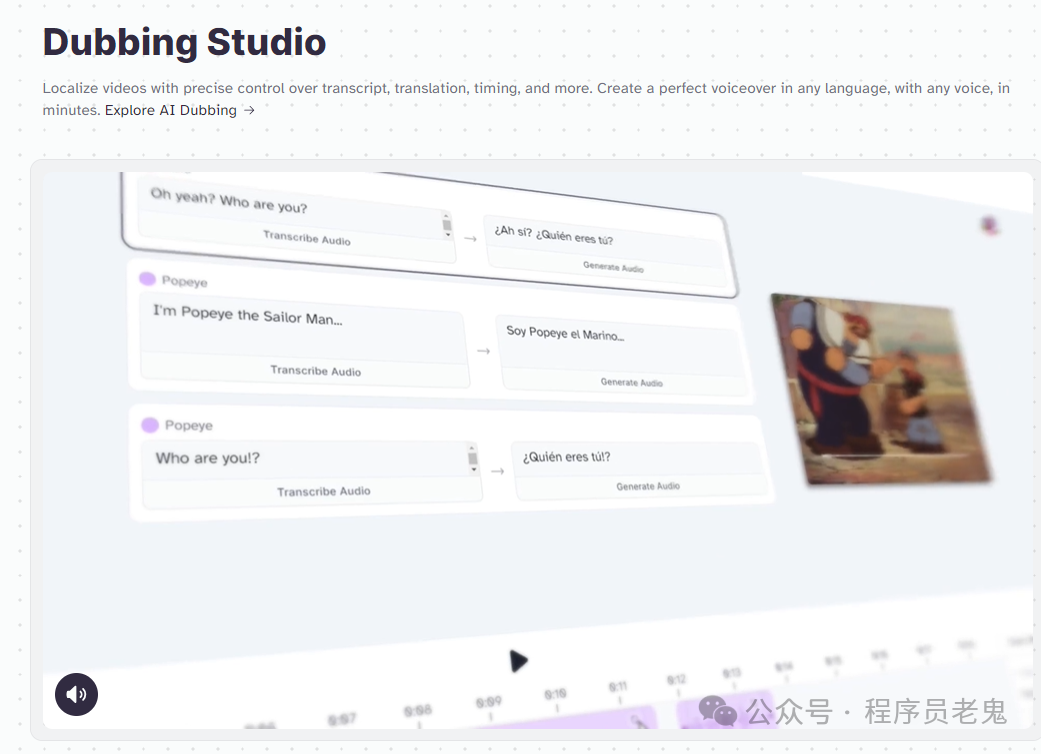This screenshot has width=1041, height=754.
Task: Click the 0:12 marker on the timeline
Action: pyautogui.click(x=676, y=680)
